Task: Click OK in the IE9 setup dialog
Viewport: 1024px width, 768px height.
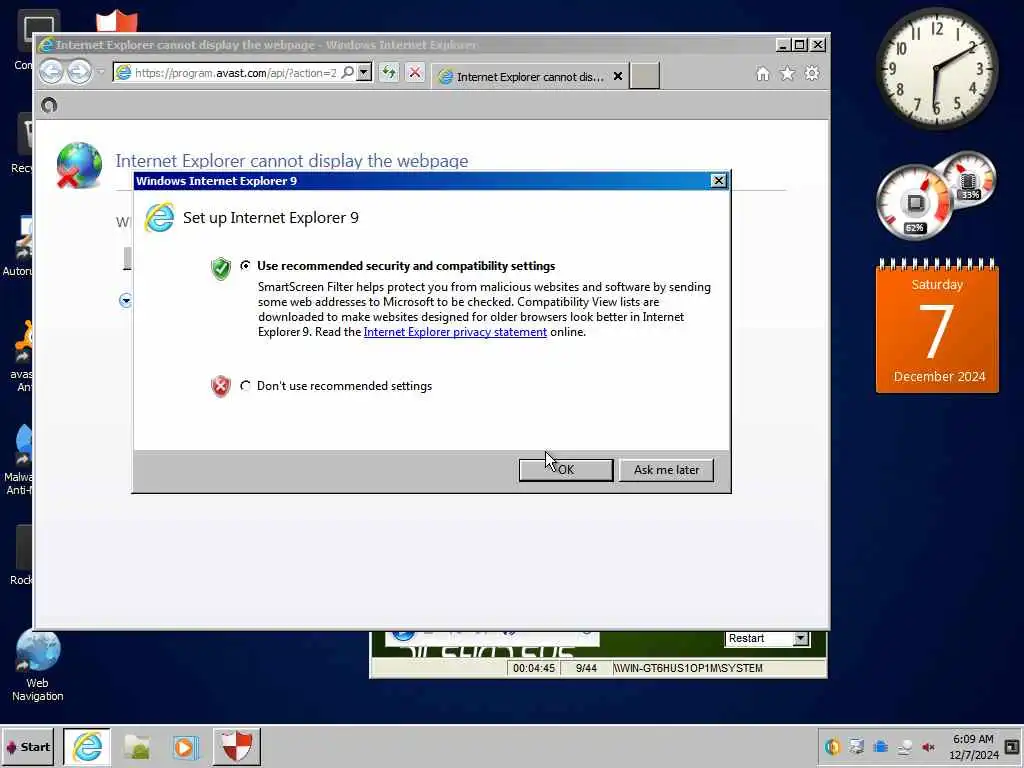Action: click(x=566, y=470)
